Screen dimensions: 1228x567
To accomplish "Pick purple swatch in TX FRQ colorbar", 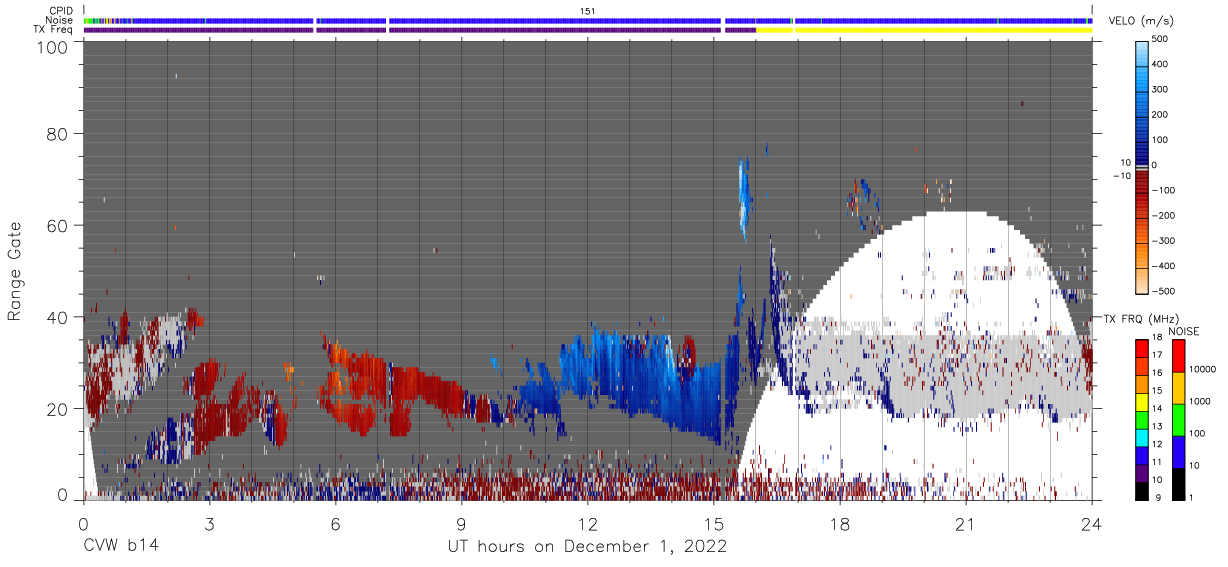I will coord(1141,472).
